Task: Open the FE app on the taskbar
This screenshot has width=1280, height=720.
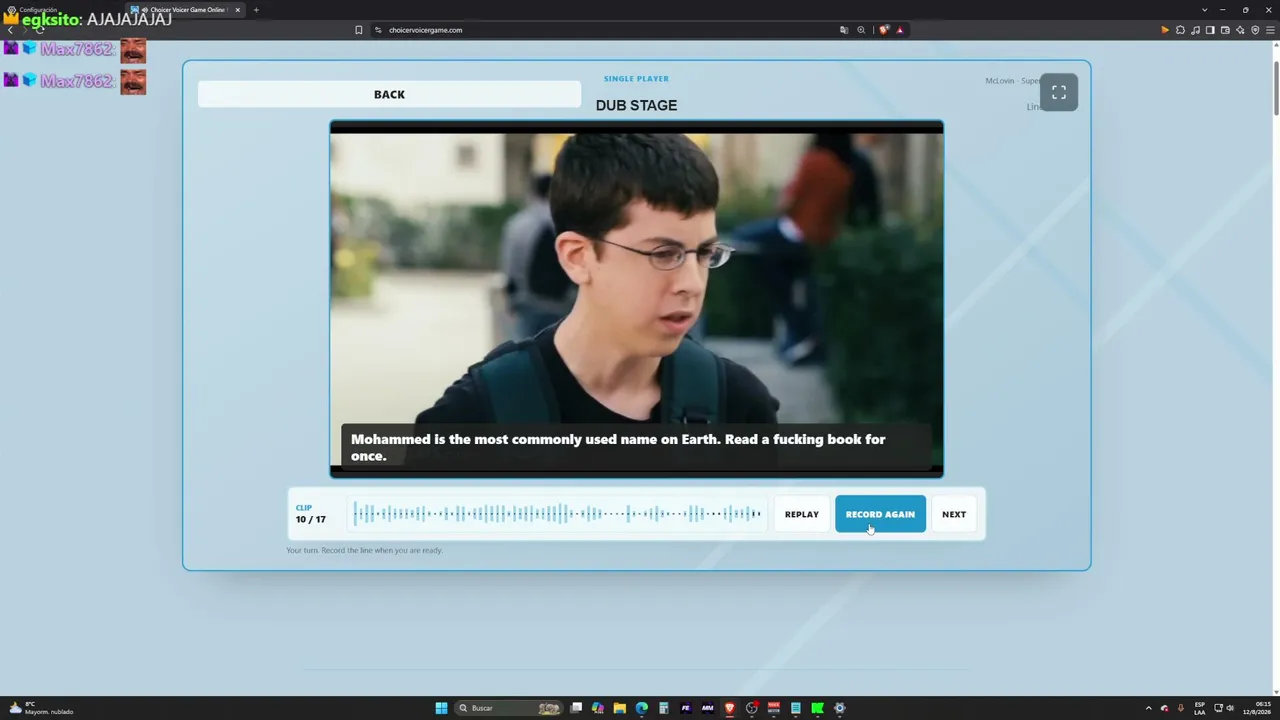Action: 685,708
